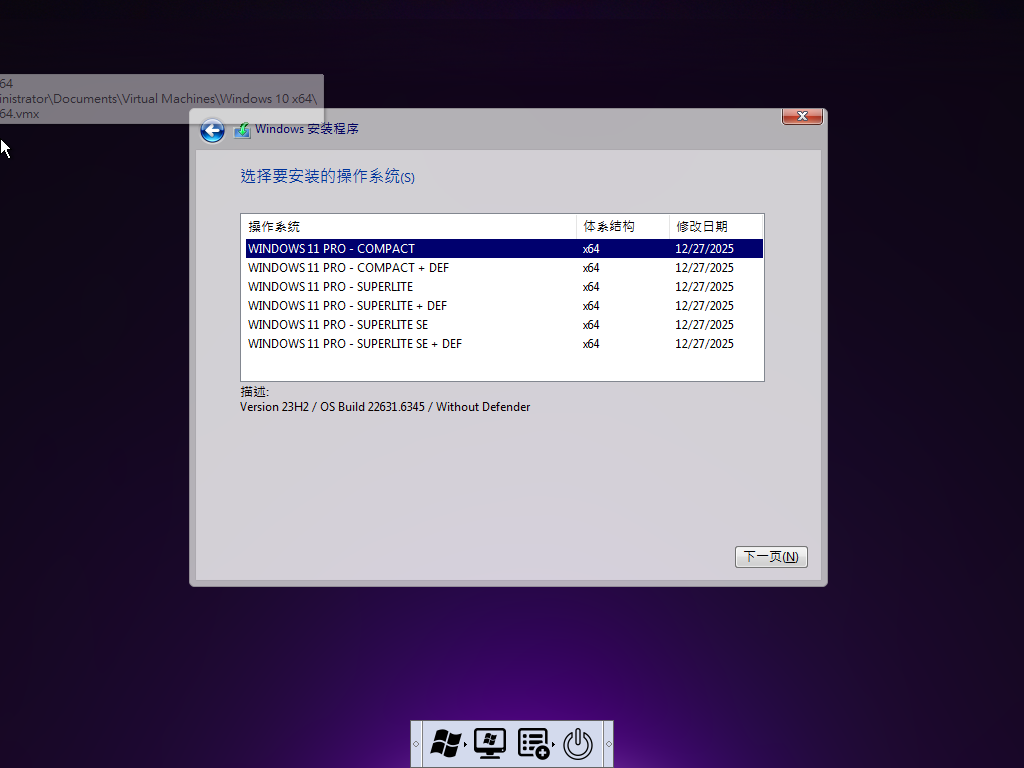
Task: Click the left diamond grip of dock
Action: point(416,744)
